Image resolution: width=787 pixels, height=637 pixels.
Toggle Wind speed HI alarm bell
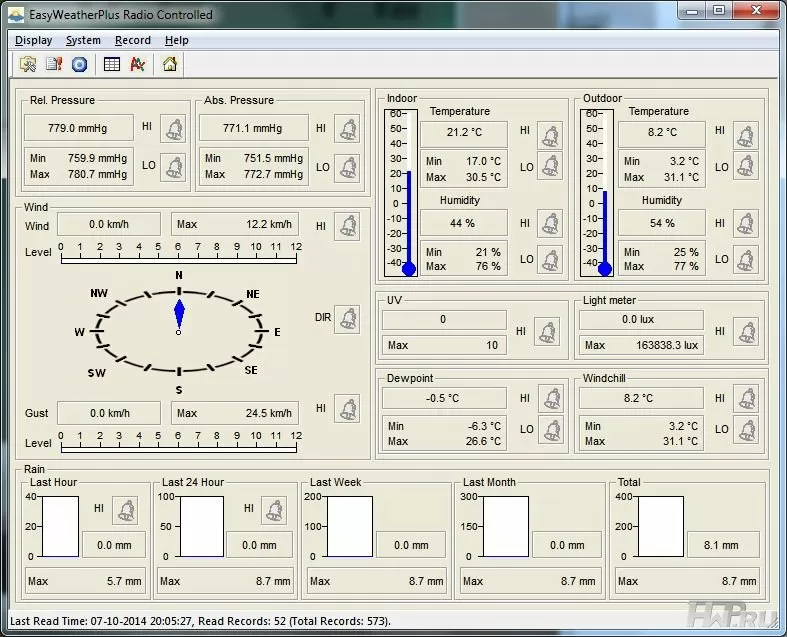click(347, 226)
